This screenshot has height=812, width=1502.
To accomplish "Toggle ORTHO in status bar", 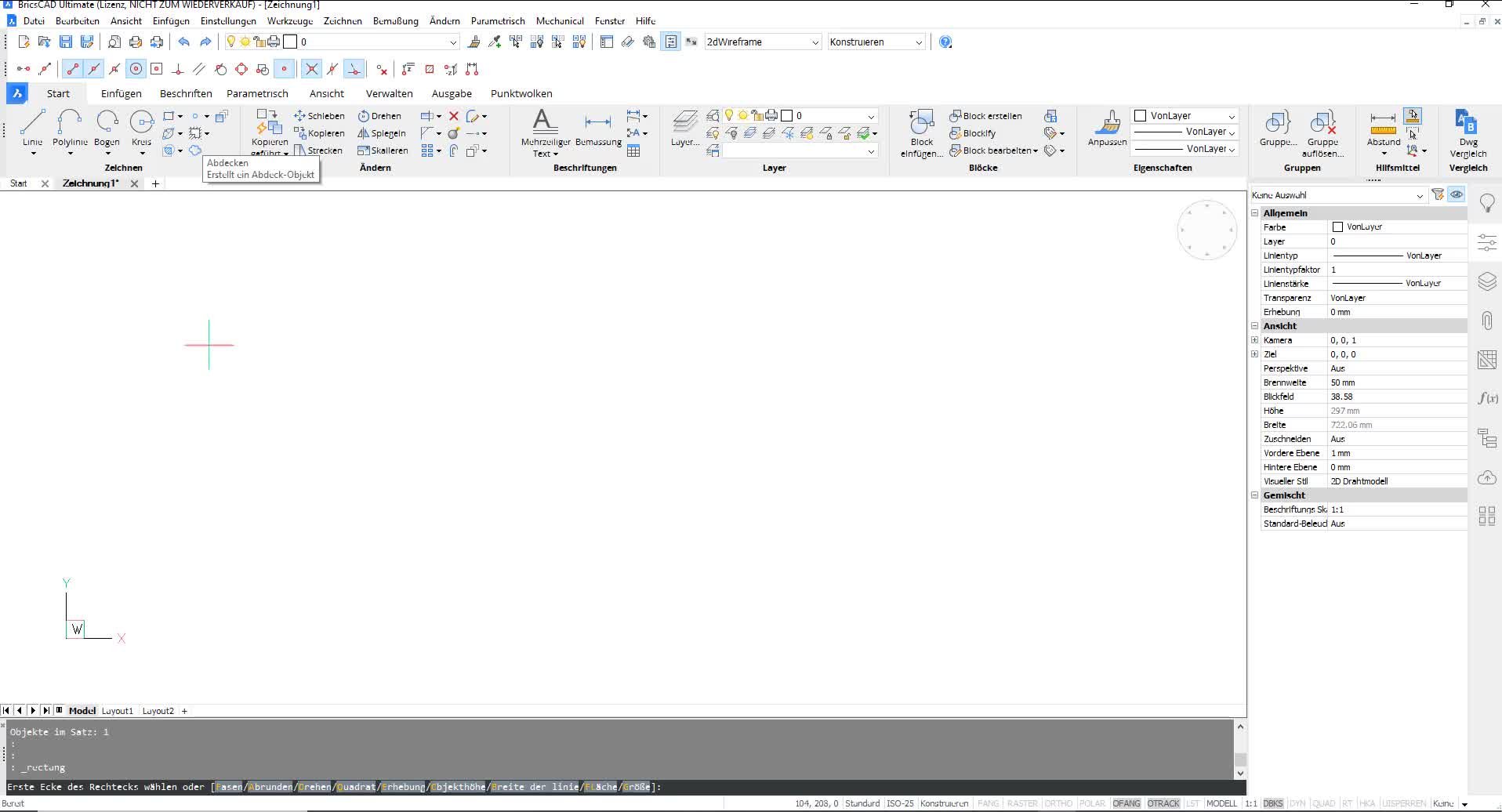I will coord(1058,803).
